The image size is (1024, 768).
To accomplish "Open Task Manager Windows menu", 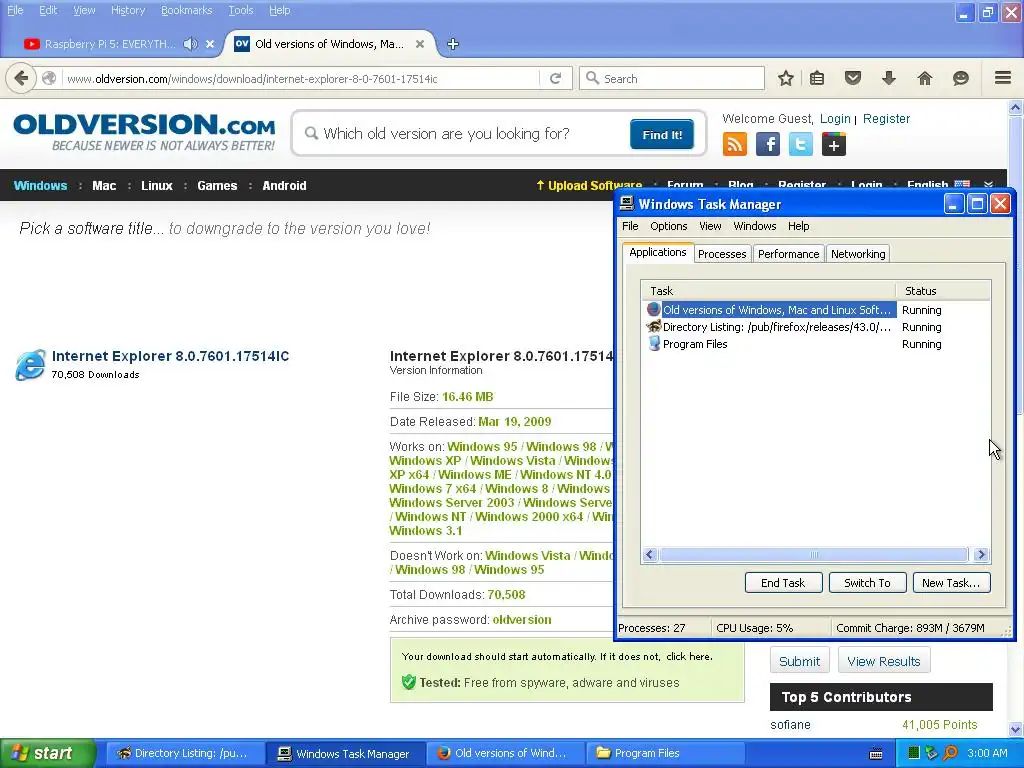I will coord(755,226).
